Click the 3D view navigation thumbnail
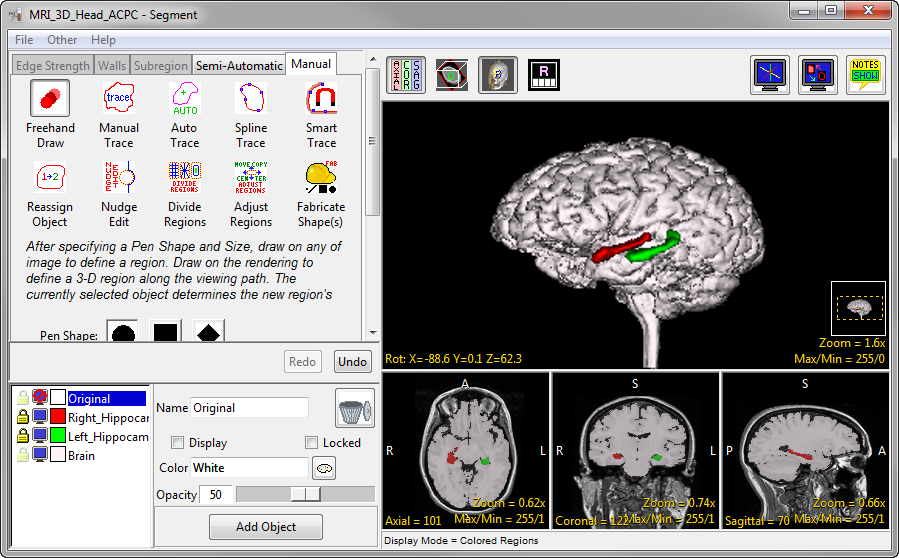Image resolution: width=899 pixels, height=558 pixels. [x=858, y=308]
